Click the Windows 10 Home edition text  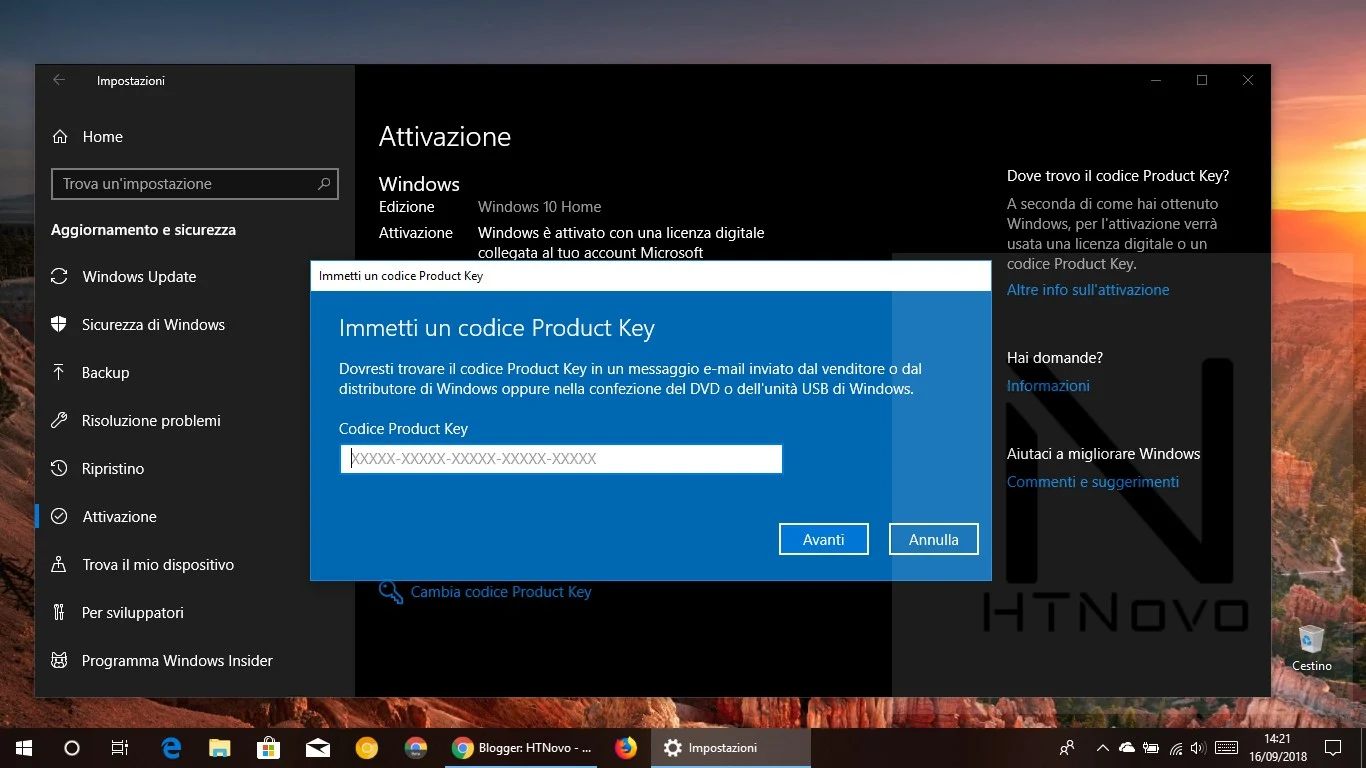[x=540, y=207]
